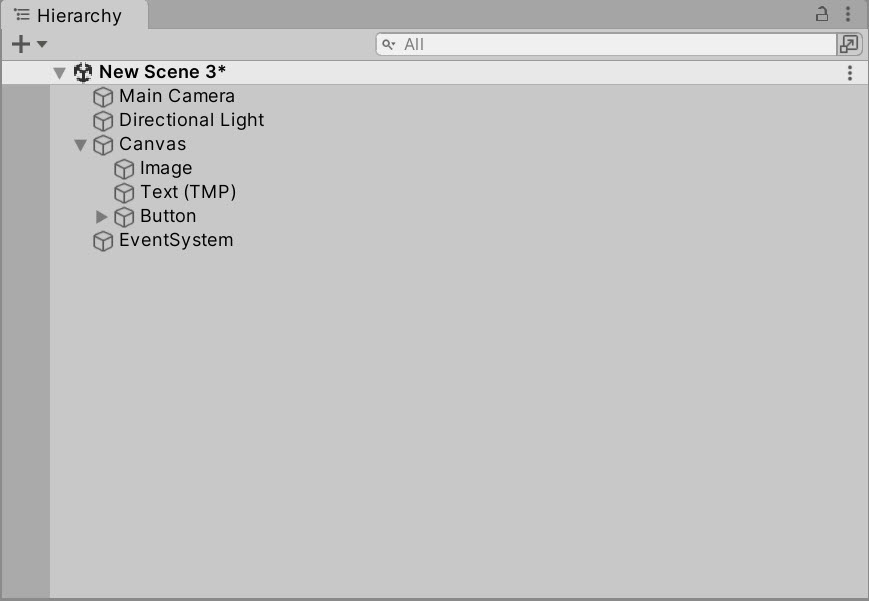This screenshot has width=869, height=601.
Task: Click the Text (TMP) cube icon
Action: coord(124,193)
